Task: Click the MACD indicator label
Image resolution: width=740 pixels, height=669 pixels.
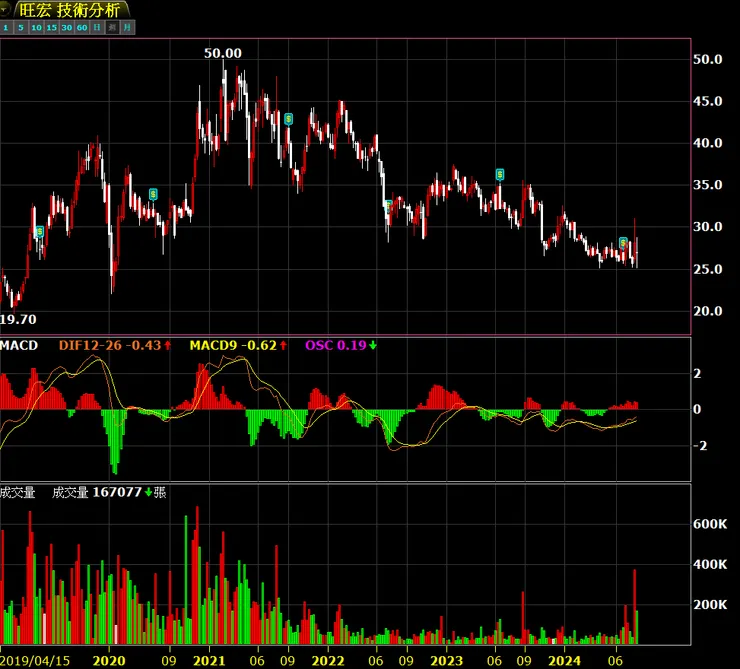Action: coord(19,346)
